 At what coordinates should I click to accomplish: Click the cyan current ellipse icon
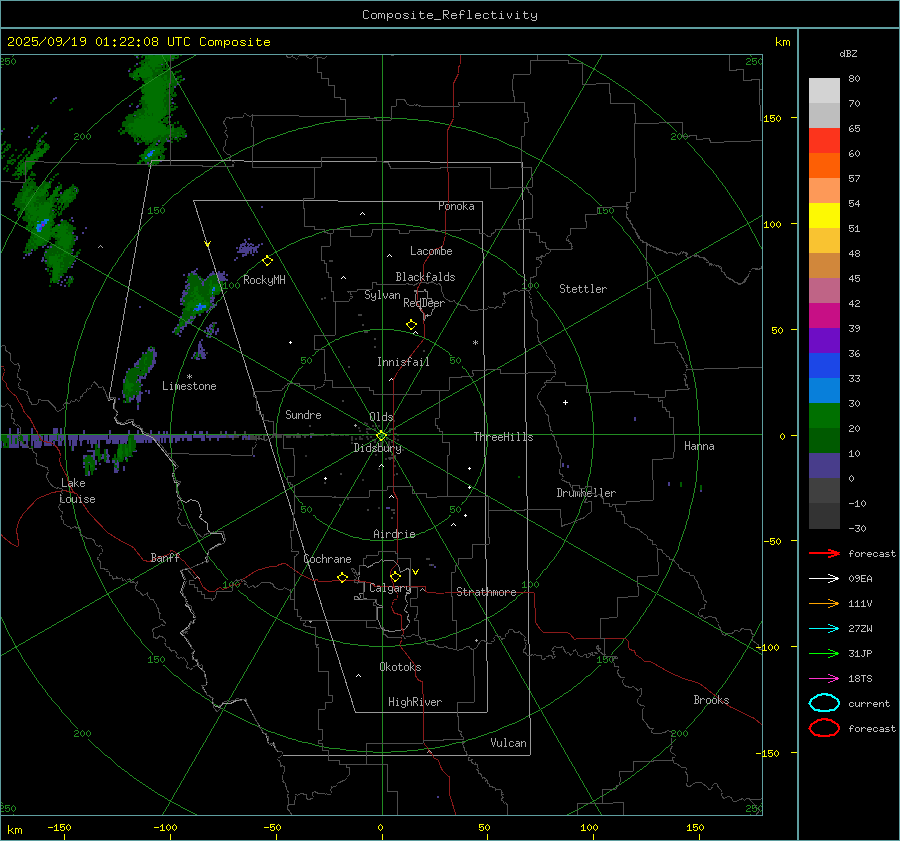click(824, 703)
